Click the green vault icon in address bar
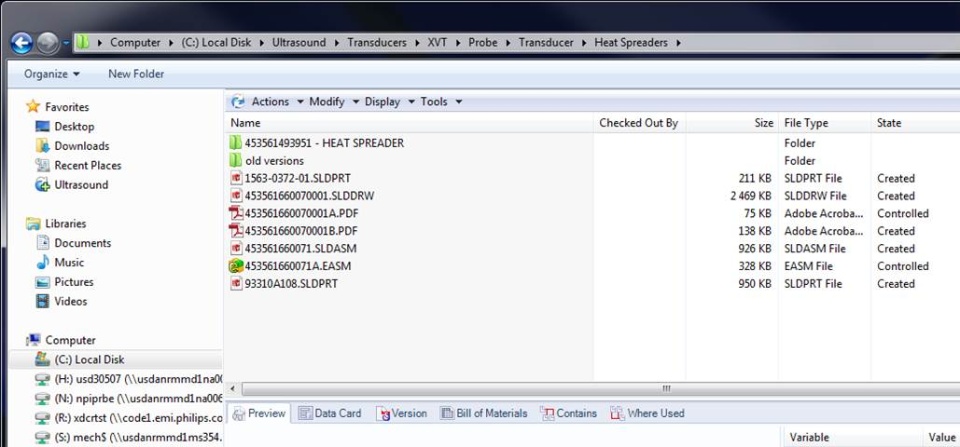The image size is (960, 447). 83,42
